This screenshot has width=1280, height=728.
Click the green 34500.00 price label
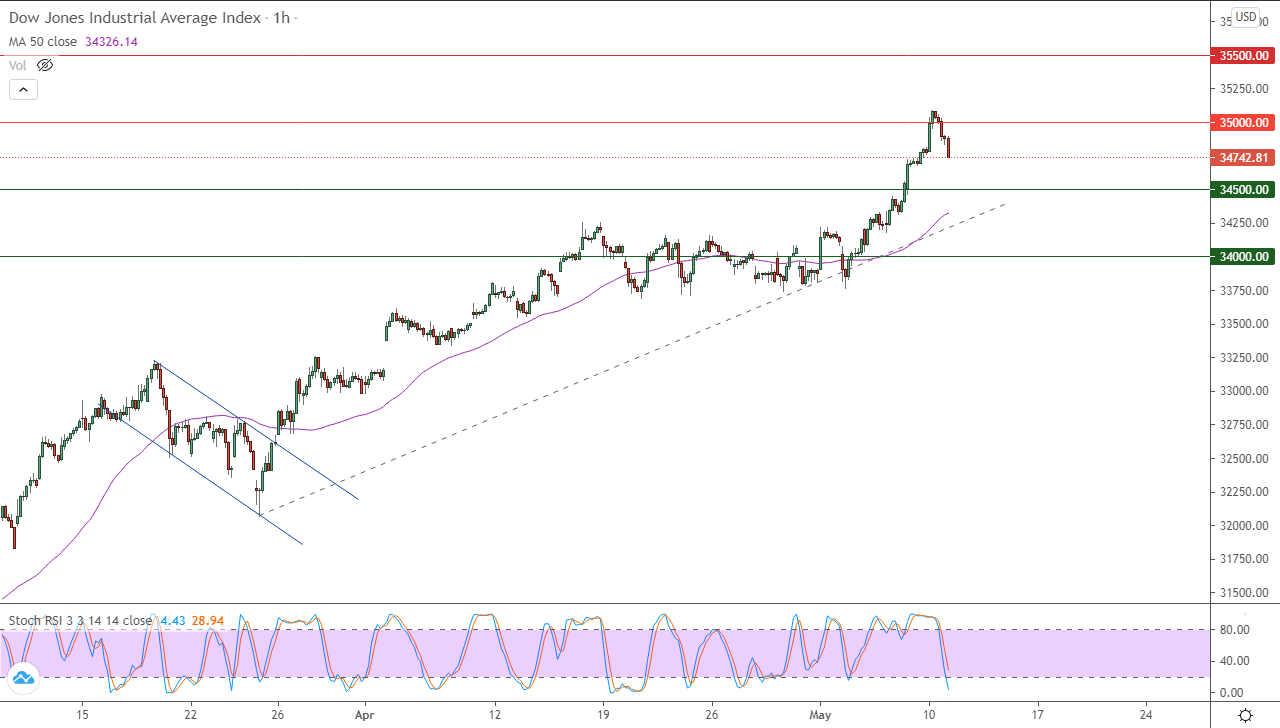point(1245,189)
